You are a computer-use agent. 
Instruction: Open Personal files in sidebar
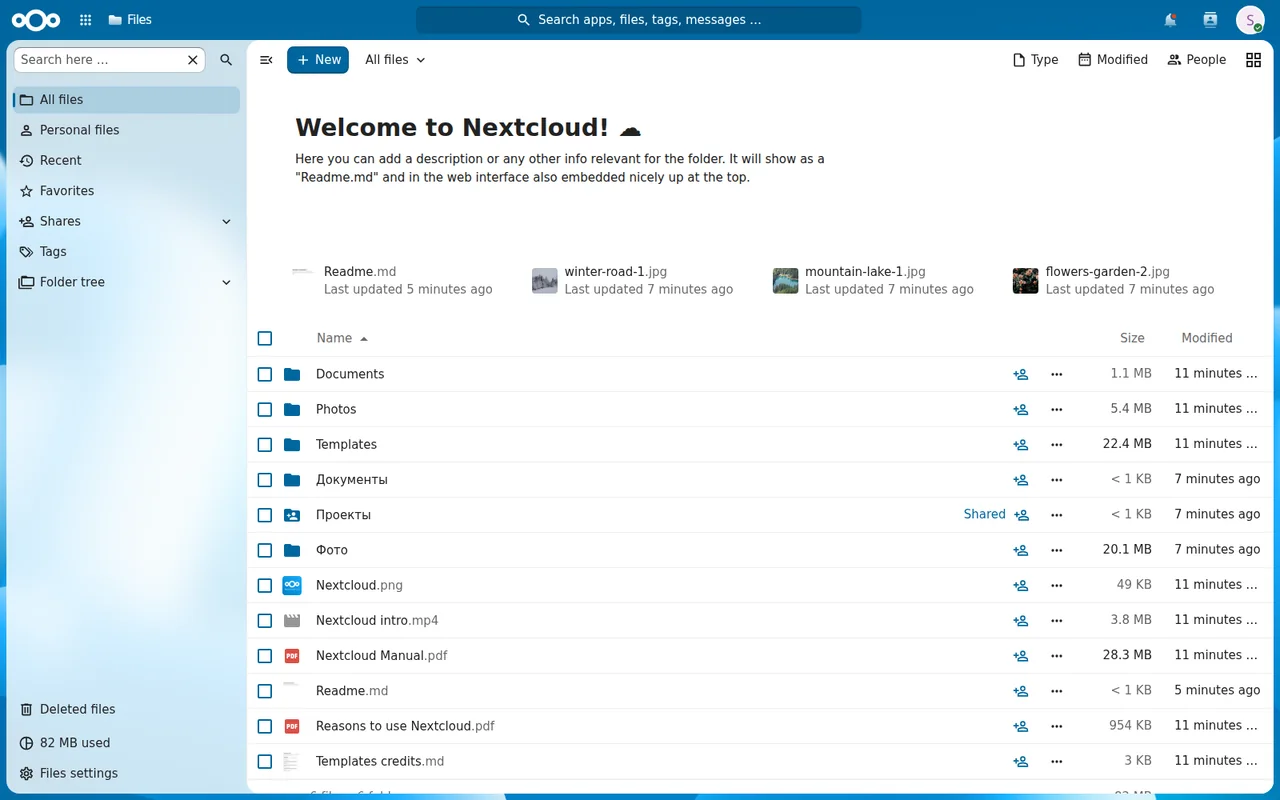tap(126, 130)
